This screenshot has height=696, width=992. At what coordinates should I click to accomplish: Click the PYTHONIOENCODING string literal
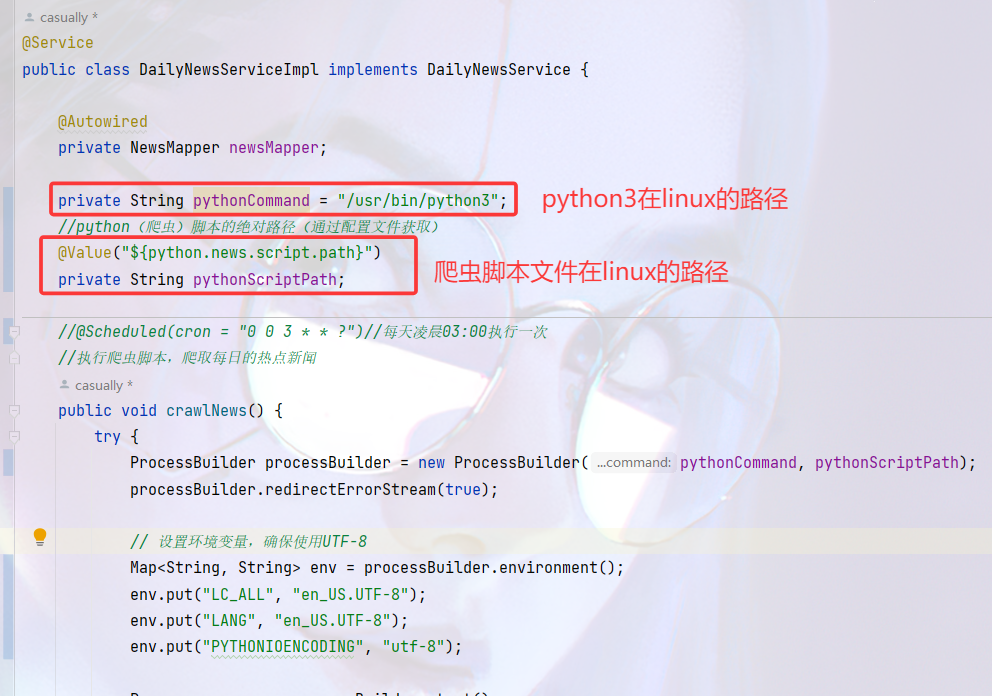click(283, 647)
